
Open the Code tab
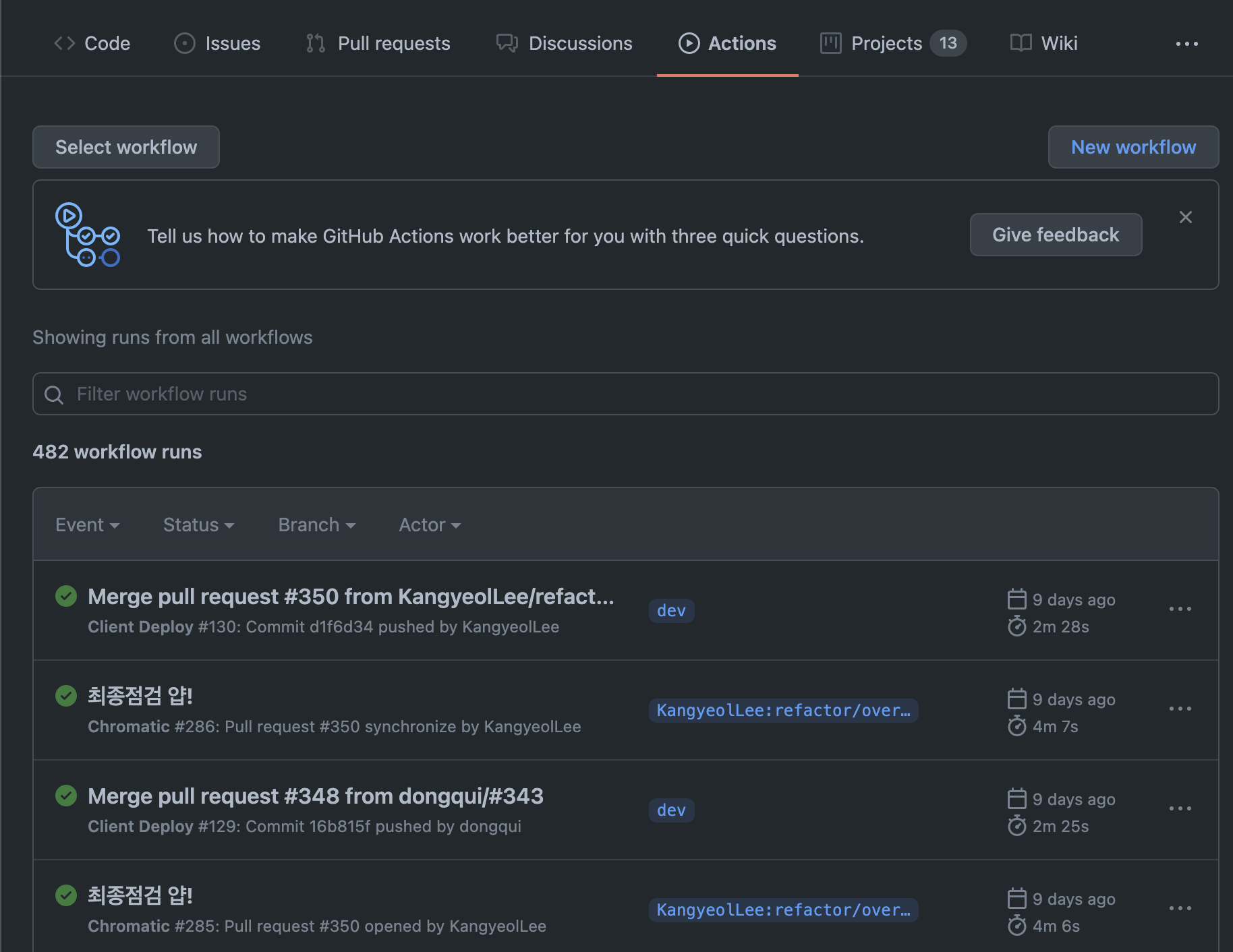[92, 43]
